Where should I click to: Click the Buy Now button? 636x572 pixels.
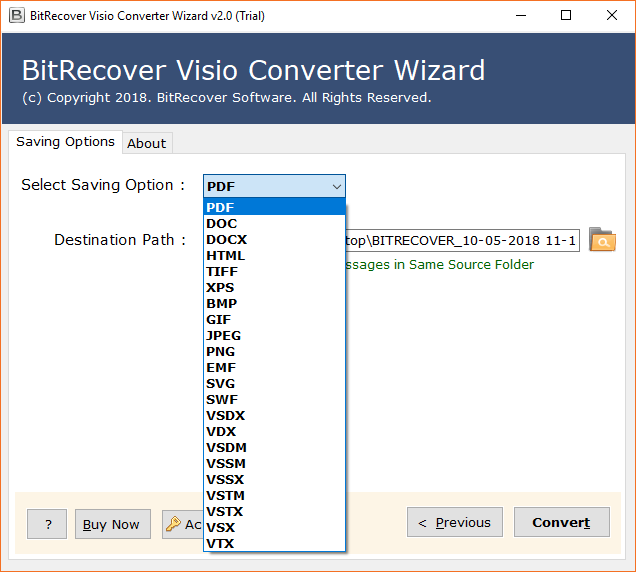[x=113, y=524]
